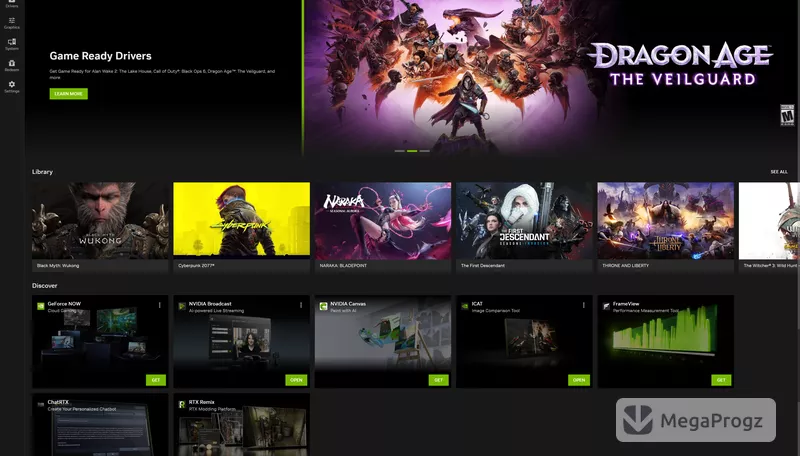The image size is (800, 456).
Task: Click See All in Library
Action: point(779,172)
